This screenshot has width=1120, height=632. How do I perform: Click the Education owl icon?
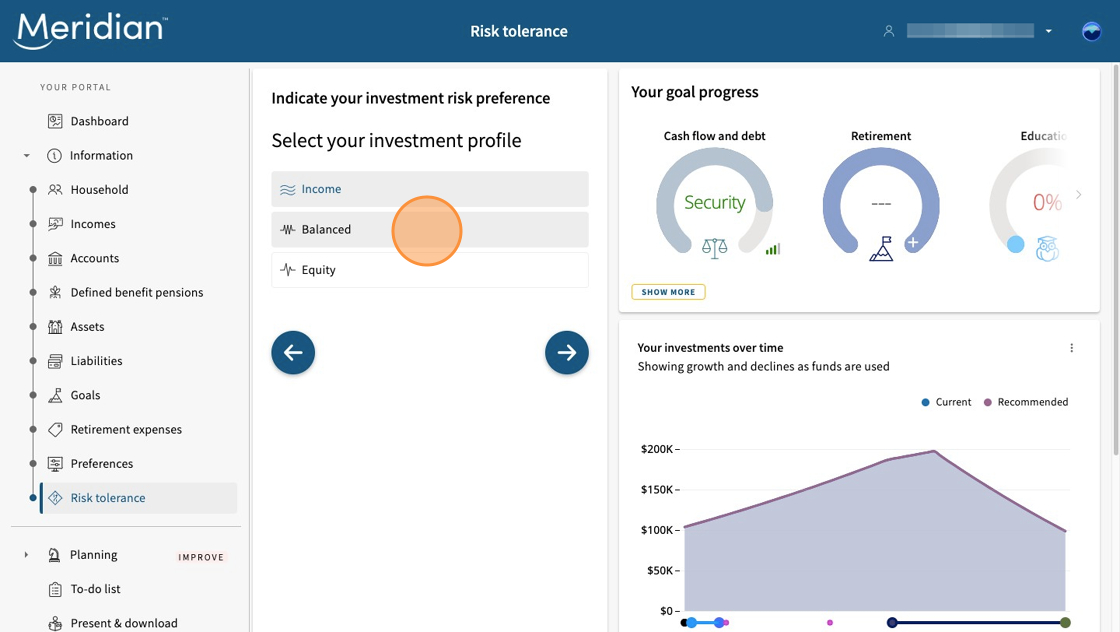[x=1047, y=249]
